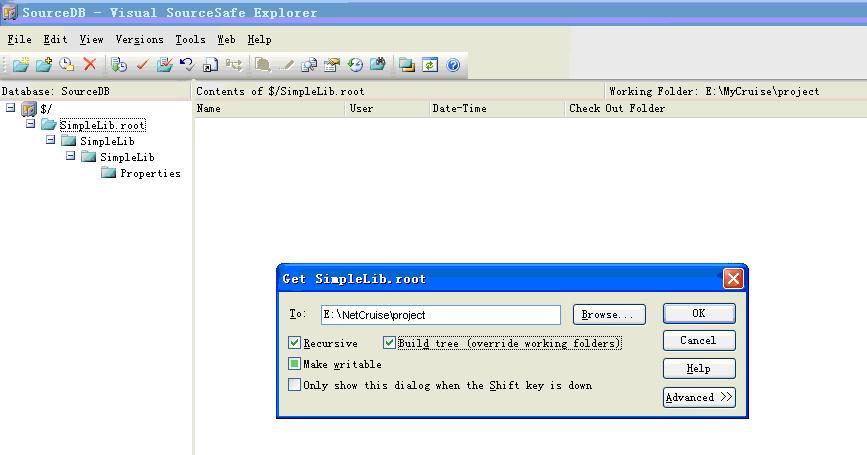
Task: Collapse the $/ root node
Action: click(11, 108)
